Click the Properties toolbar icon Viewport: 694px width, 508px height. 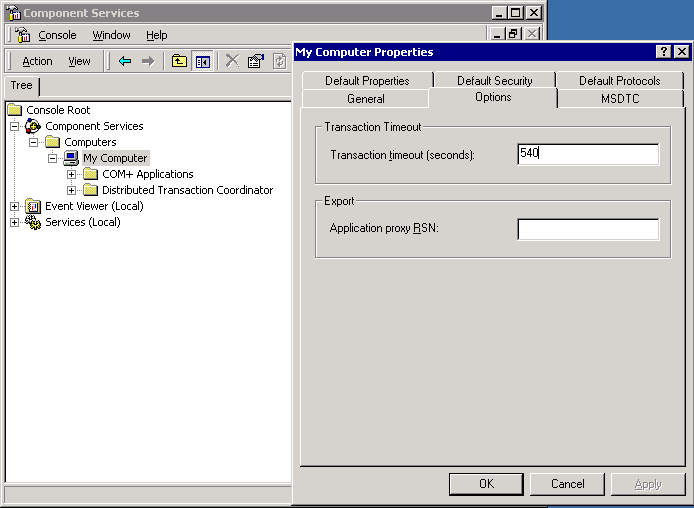(256, 61)
